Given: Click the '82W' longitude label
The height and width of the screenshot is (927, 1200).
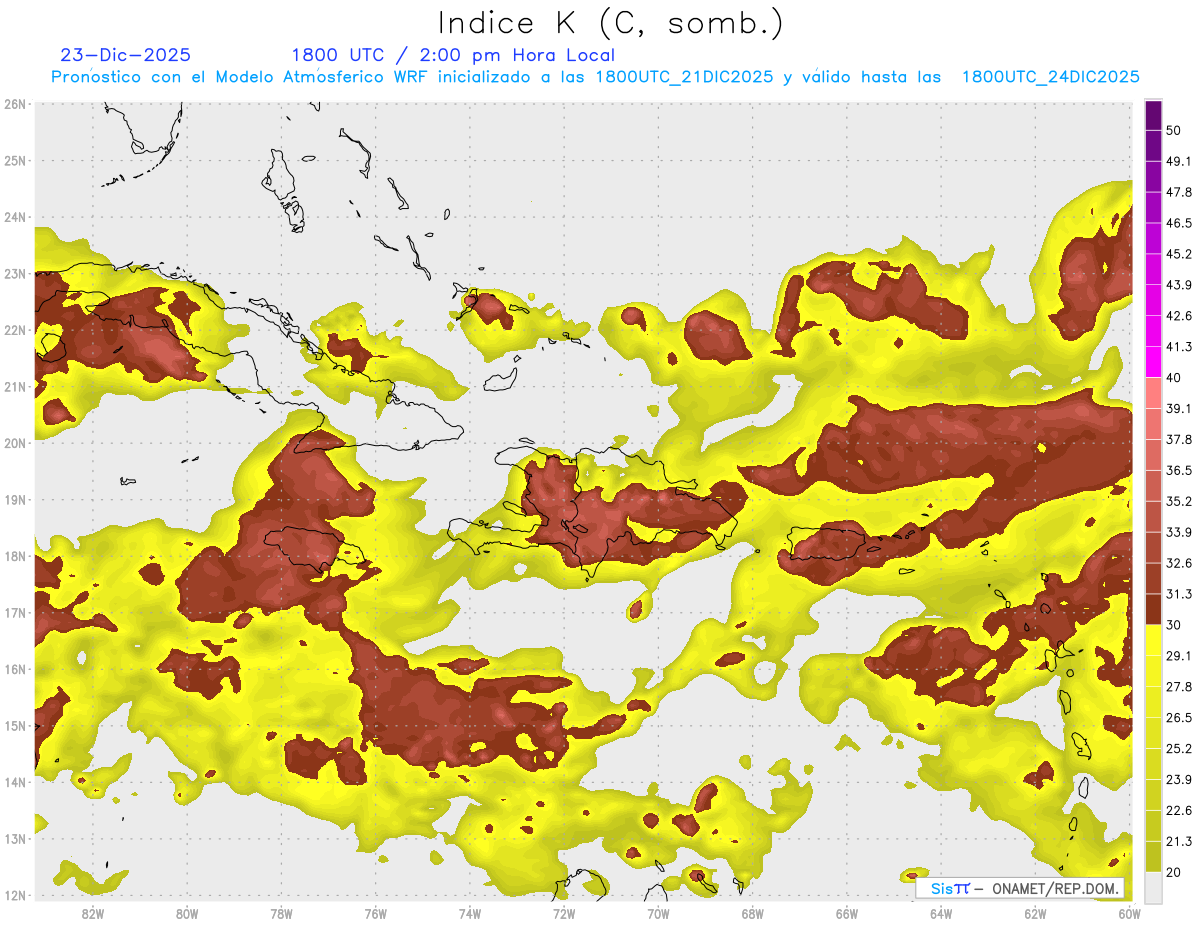Looking at the screenshot, I should (93, 913).
